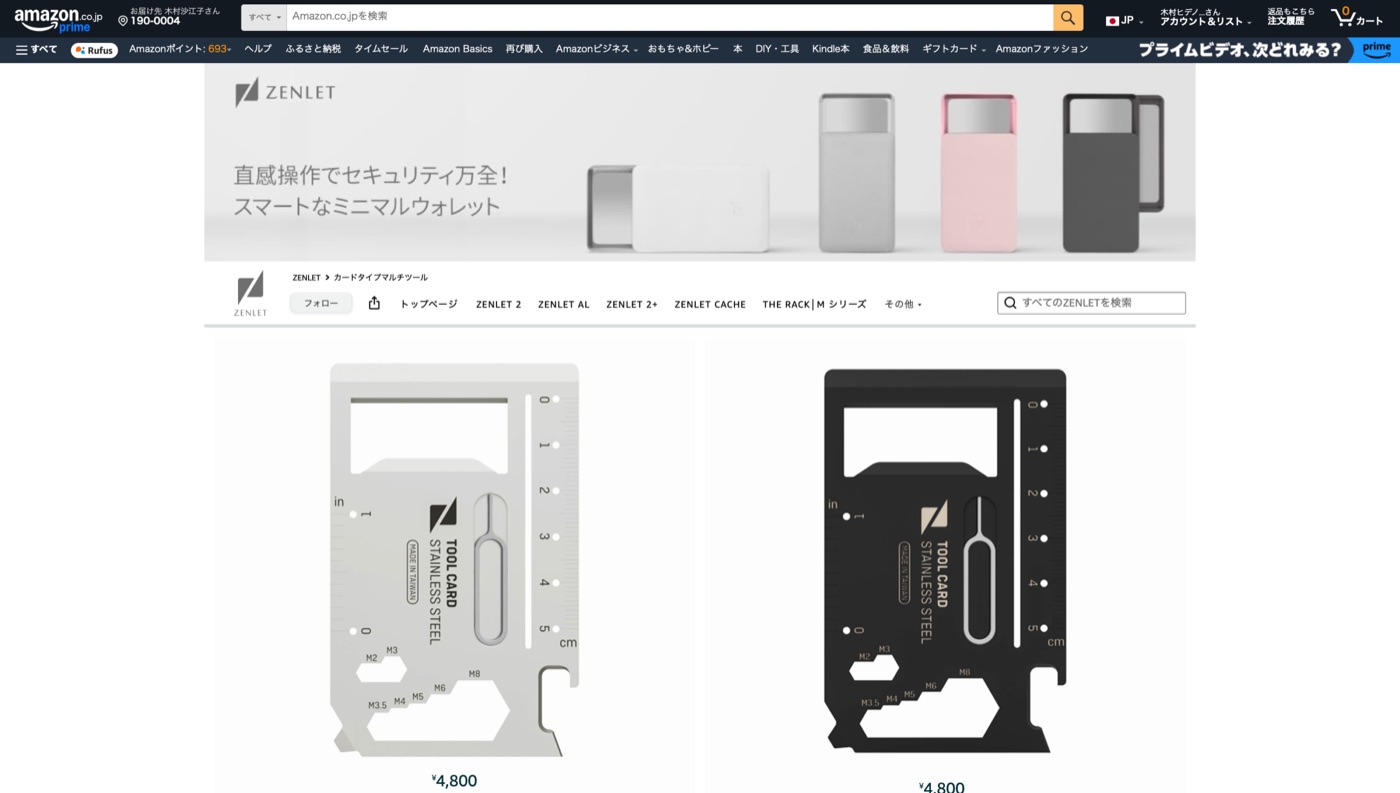Click the prime logo at the right of the banner
Viewport: 1400px width, 793px height.
pos(1376,50)
